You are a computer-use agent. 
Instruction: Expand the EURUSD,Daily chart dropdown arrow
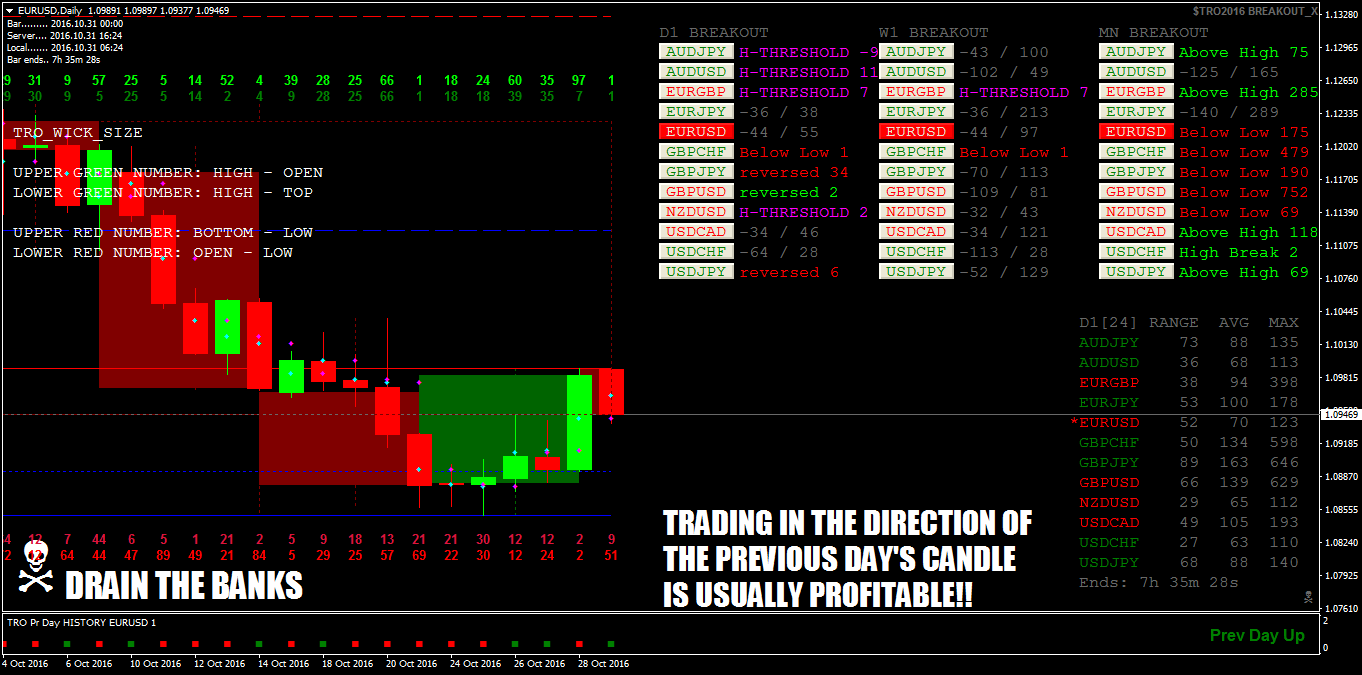(x=9, y=8)
